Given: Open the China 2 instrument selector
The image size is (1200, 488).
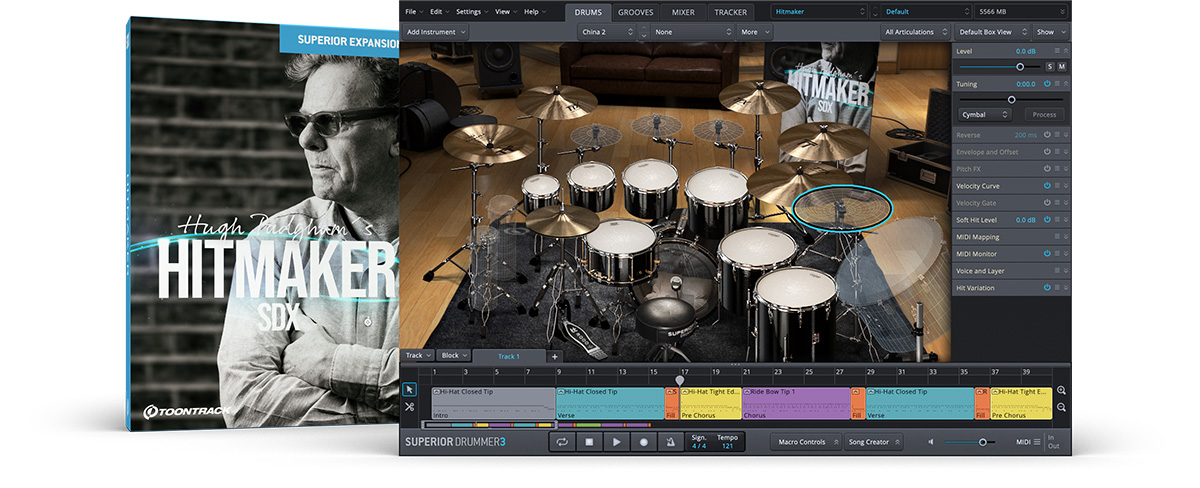Looking at the screenshot, I should [607, 32].
